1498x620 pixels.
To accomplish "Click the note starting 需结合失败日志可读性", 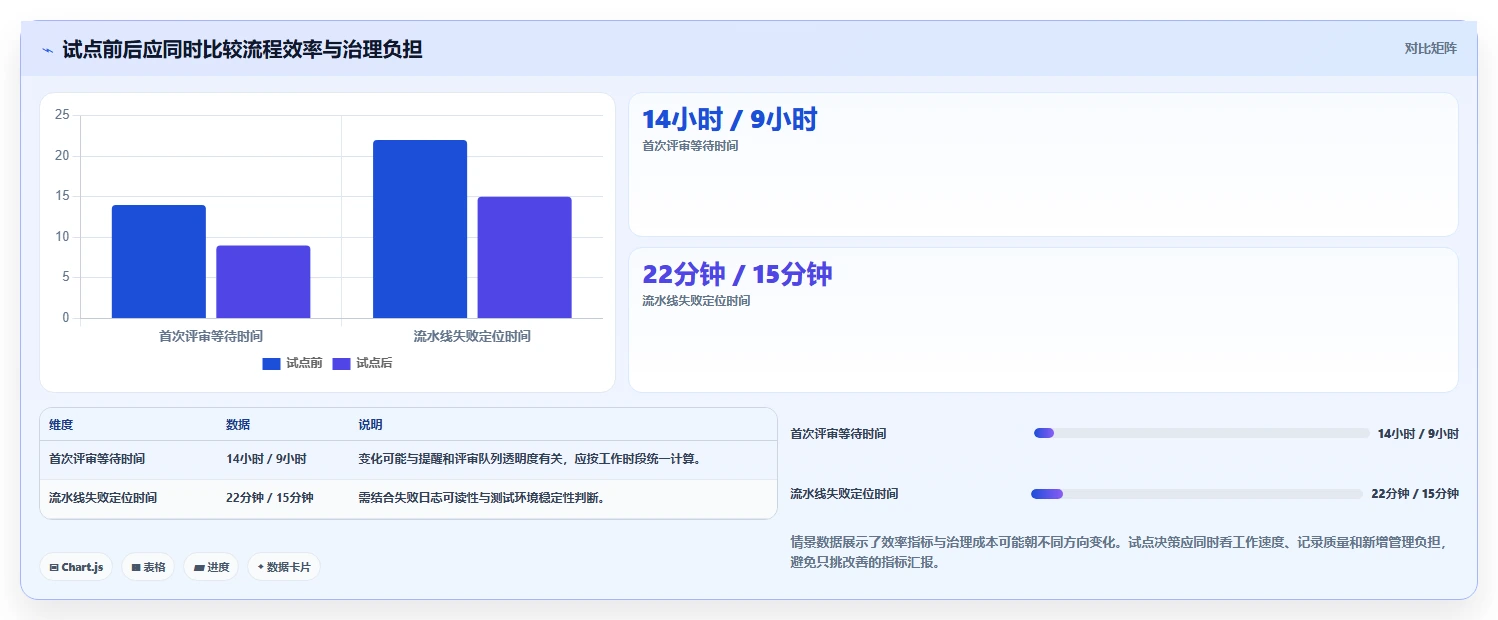I will pos(483,497).
